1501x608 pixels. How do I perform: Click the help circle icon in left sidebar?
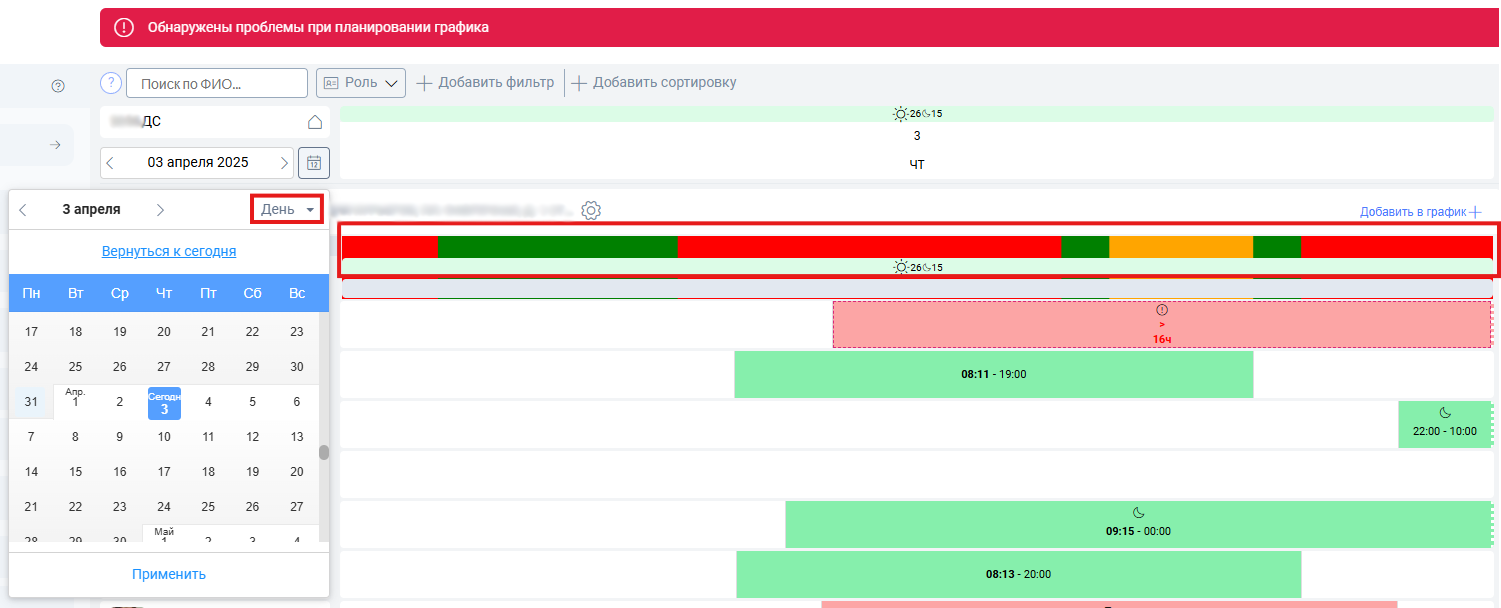[58, 87]
